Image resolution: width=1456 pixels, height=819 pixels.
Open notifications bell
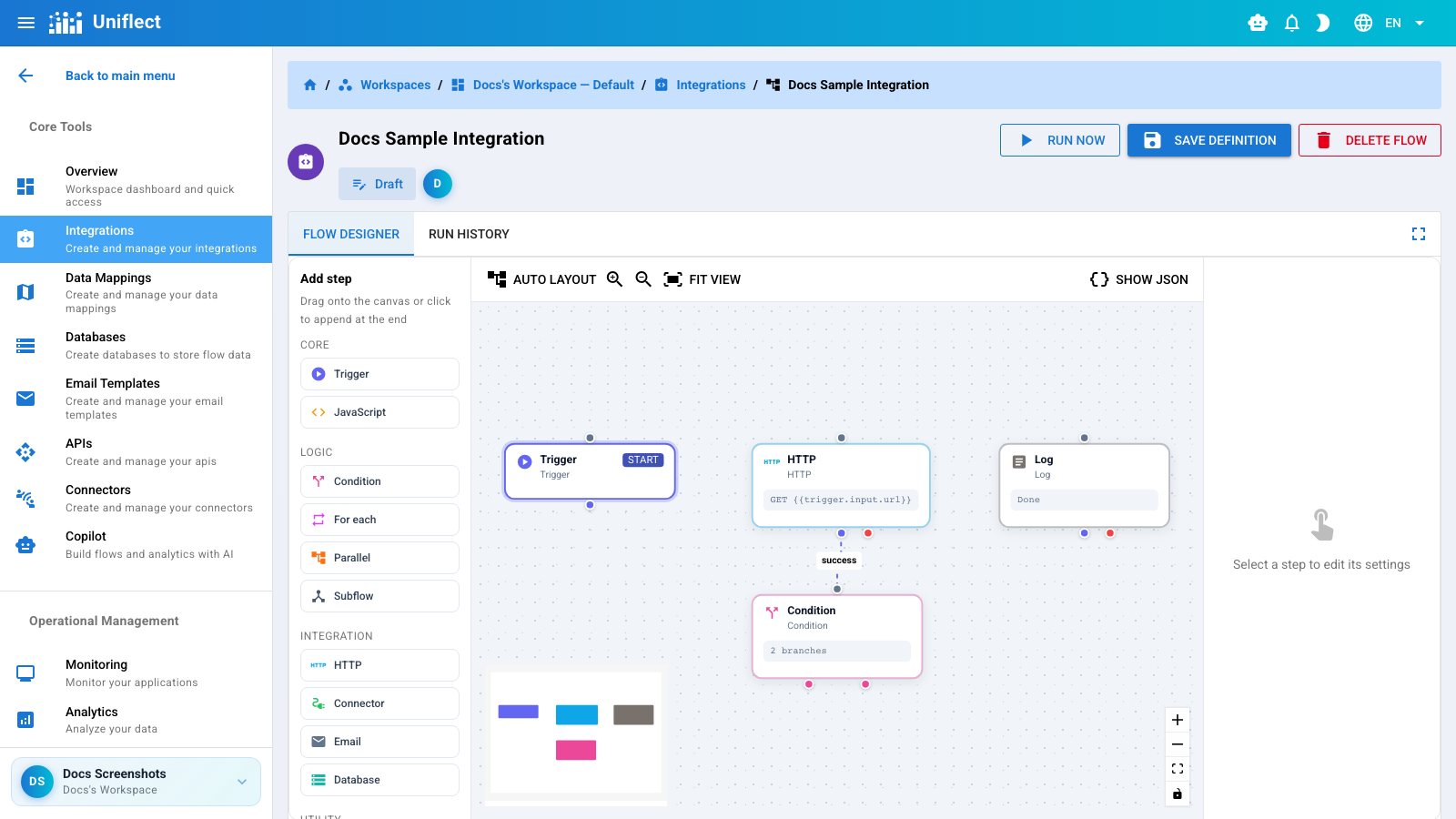point(1291,23)
